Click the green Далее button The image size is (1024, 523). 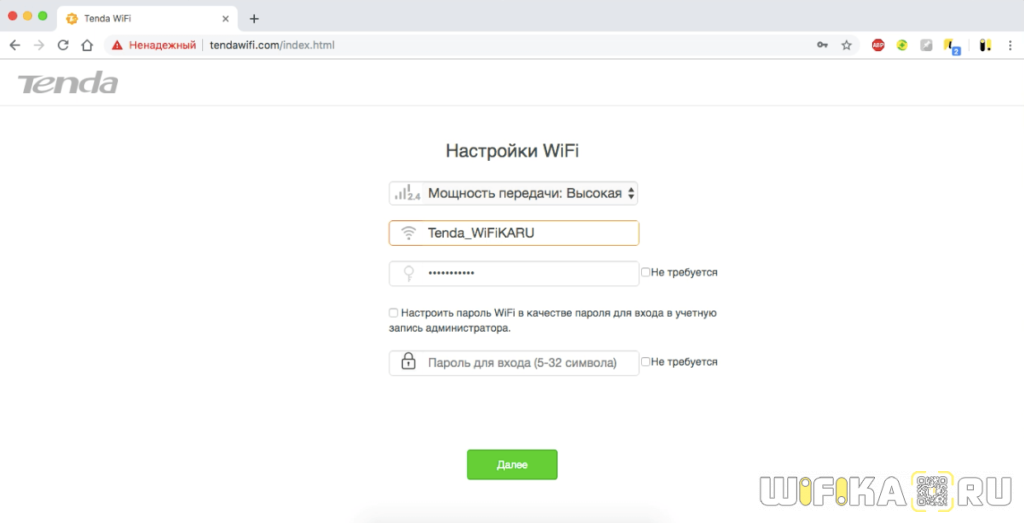pos(512,465)
